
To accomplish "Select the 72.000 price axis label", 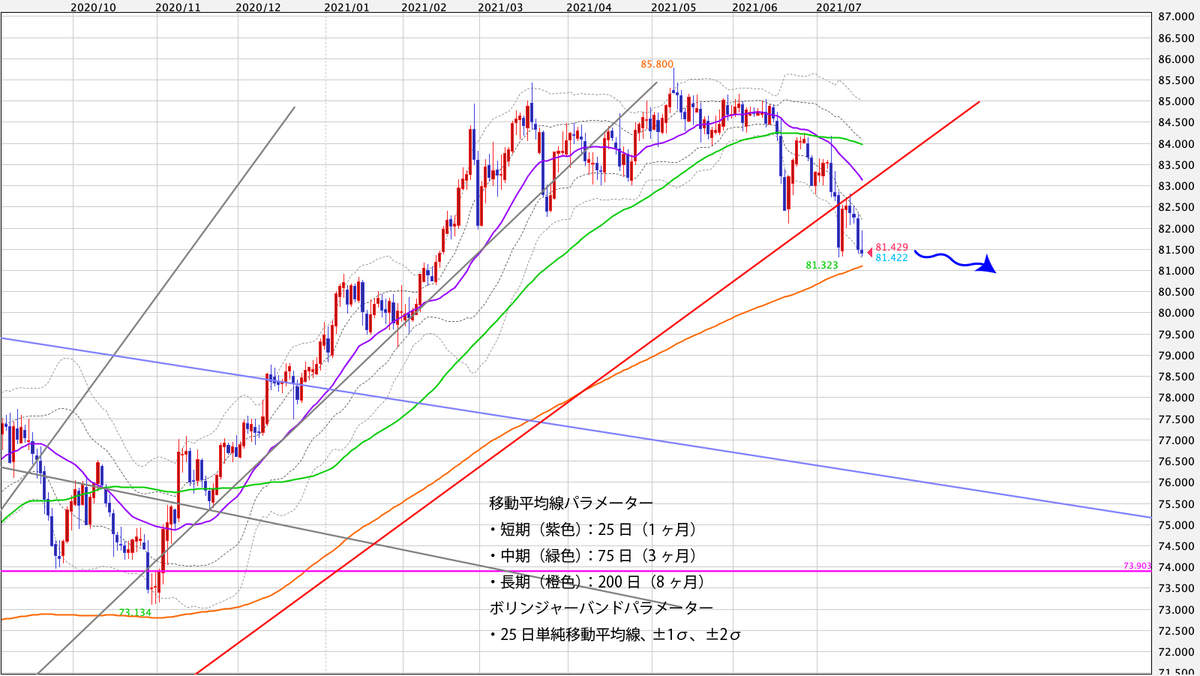I will 1178,653.
